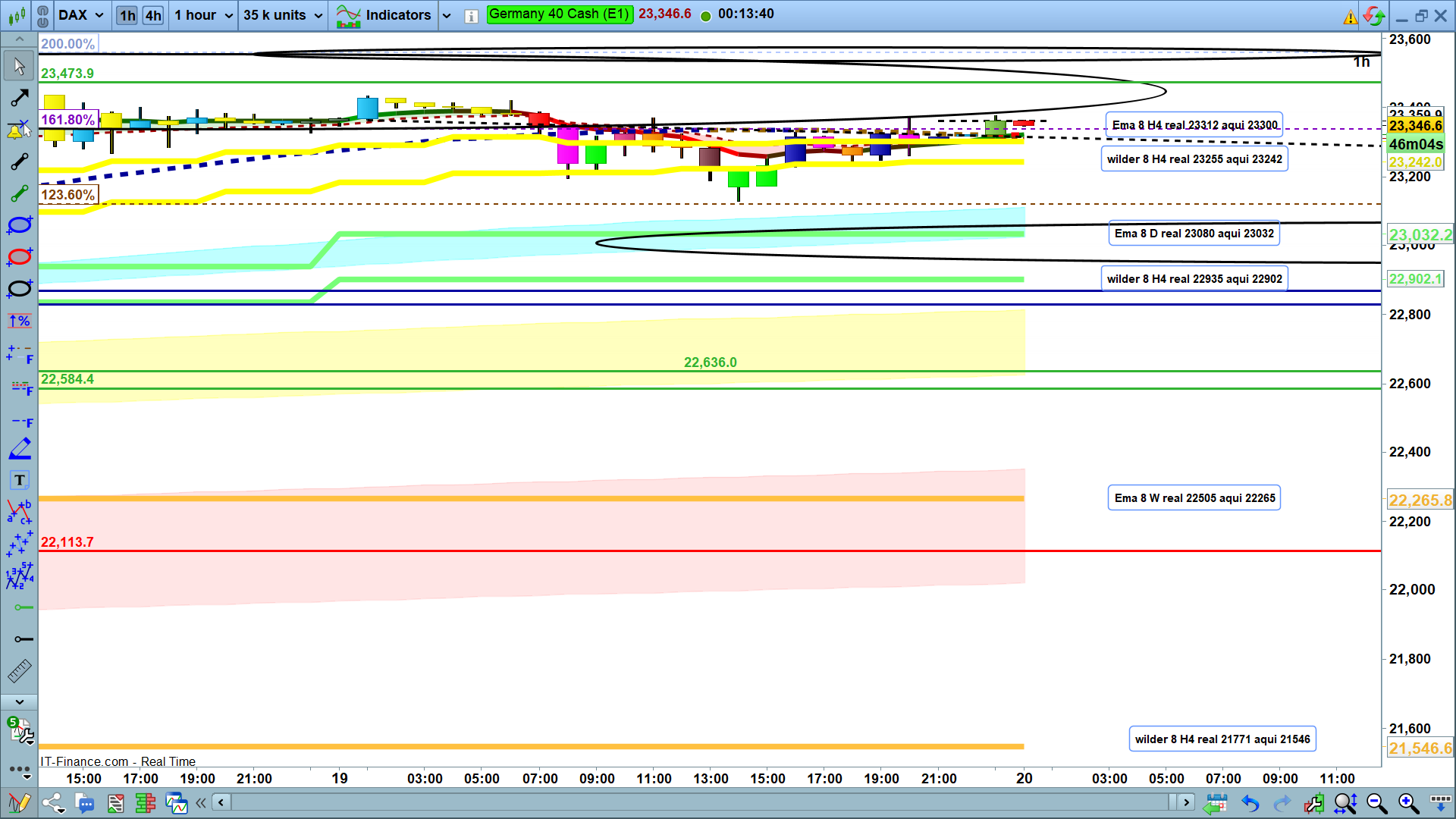Expand the 35 k units dropdown

283,15
